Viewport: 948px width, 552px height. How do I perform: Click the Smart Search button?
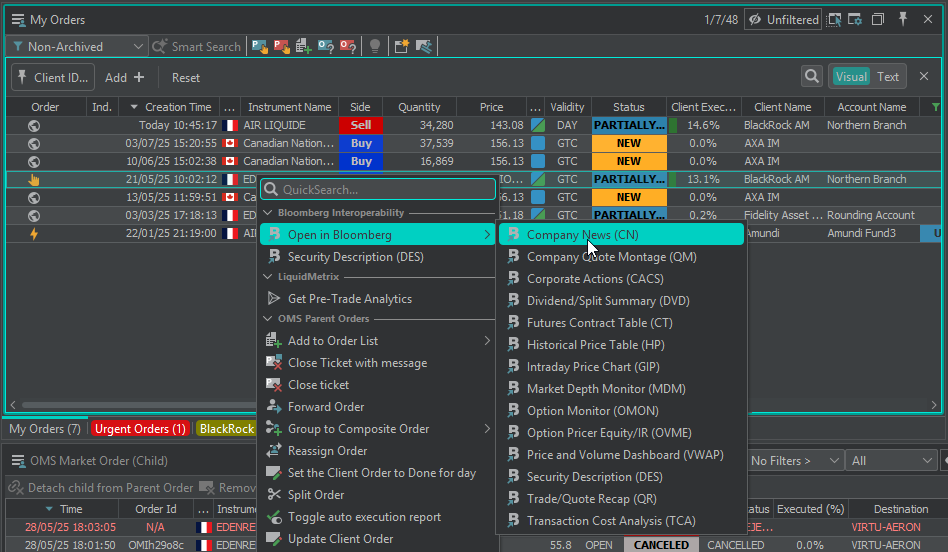(196, 47)
